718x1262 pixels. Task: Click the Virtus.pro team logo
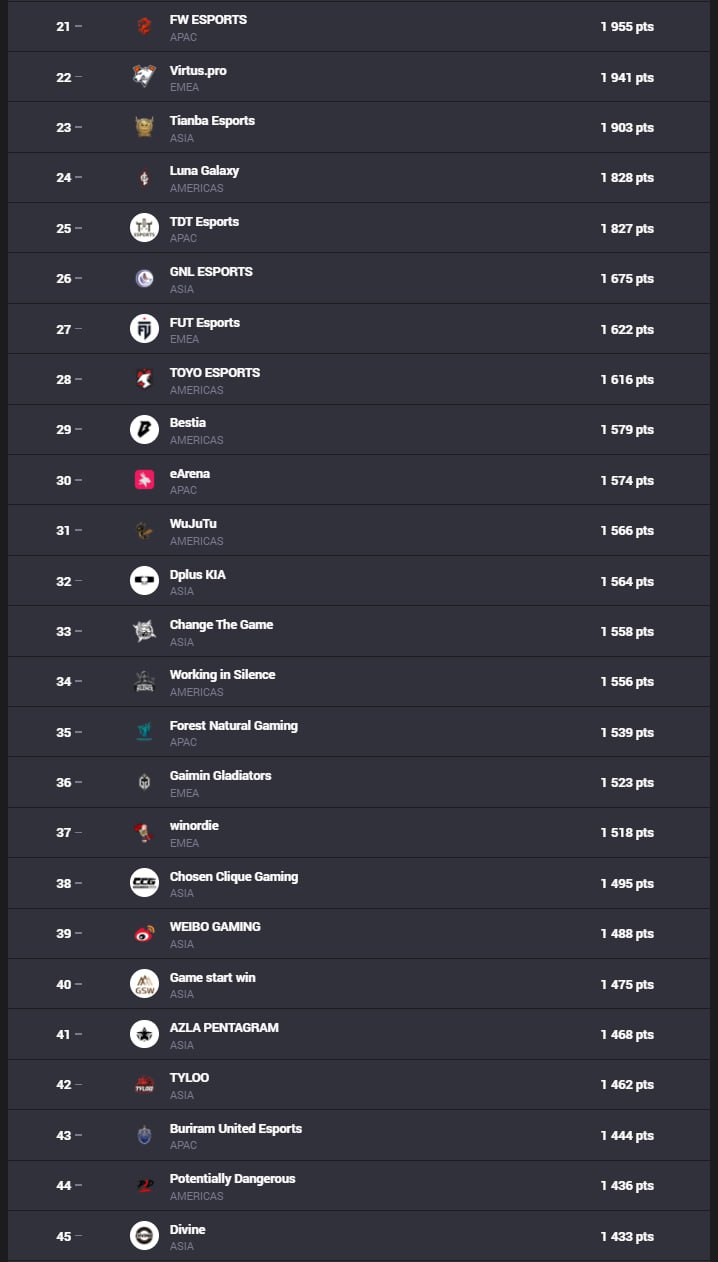[x=144, y=77]
